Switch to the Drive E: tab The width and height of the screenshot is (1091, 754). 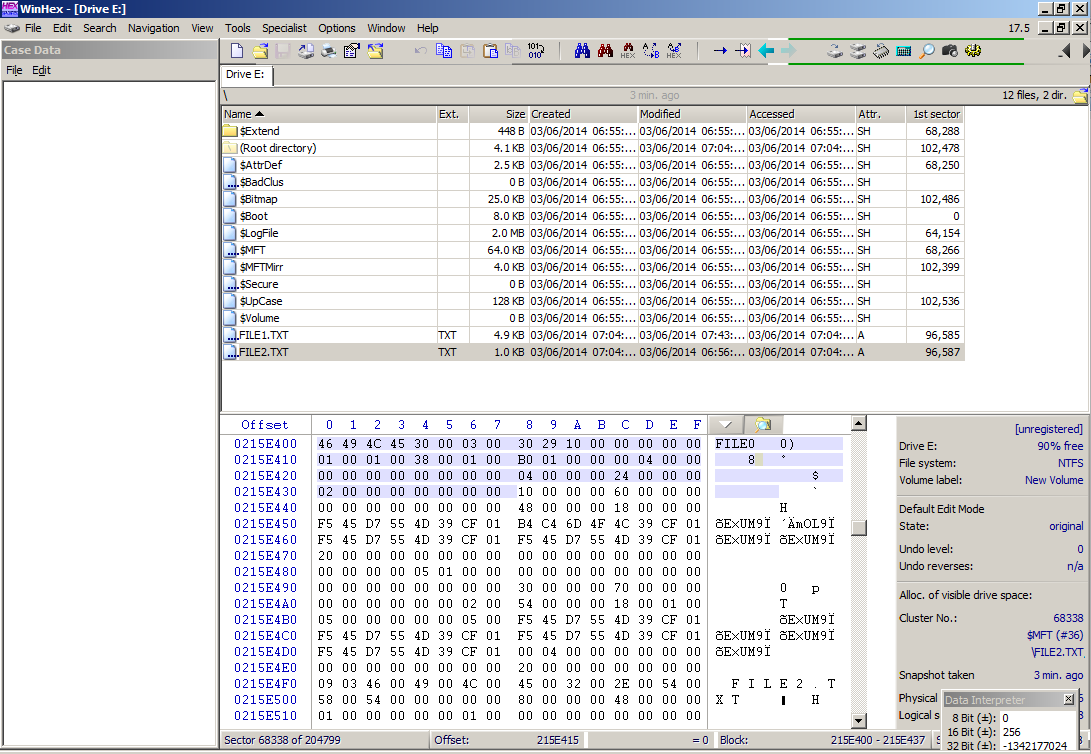[x=244, y=74]
